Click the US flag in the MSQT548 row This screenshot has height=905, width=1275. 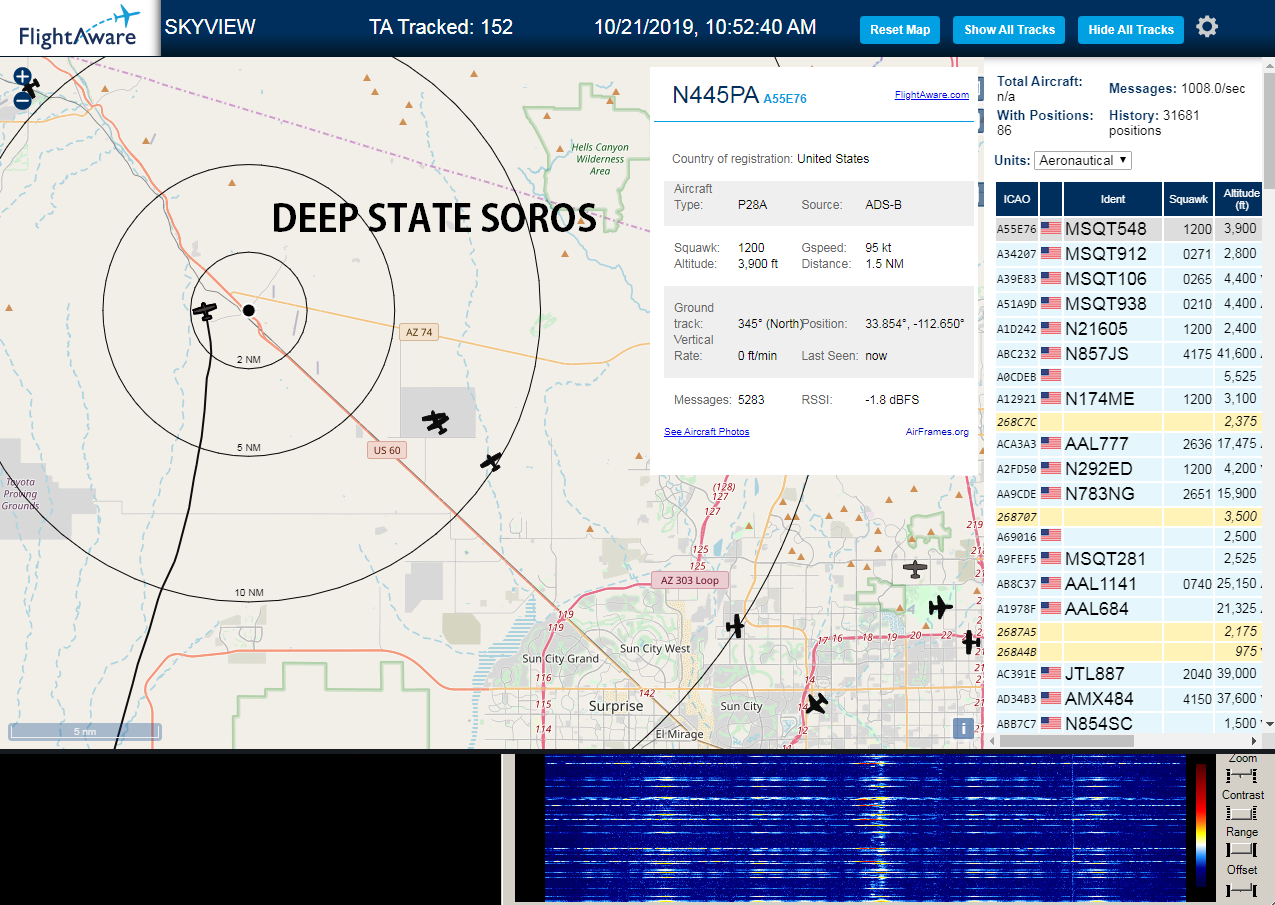click(x=1051, y=229)
